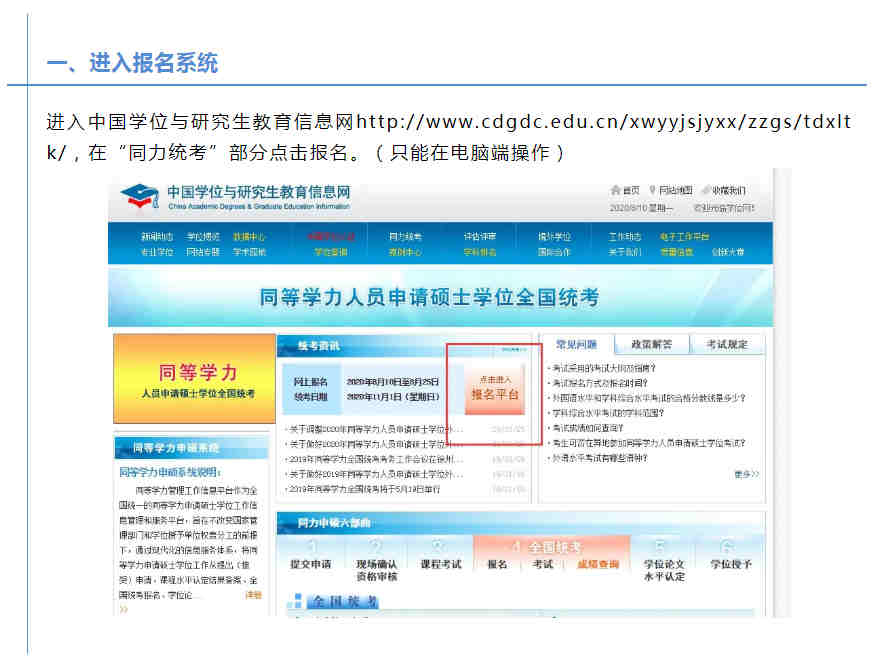874x664 pixels.
Task: Click the graduation cap site logo
Action: [140, 196]
